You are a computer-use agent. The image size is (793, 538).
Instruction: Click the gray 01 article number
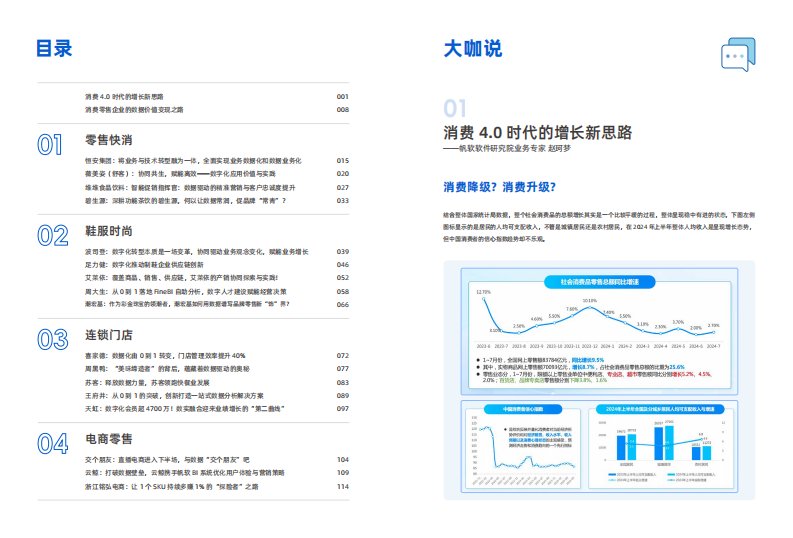(x=455, y=109)
